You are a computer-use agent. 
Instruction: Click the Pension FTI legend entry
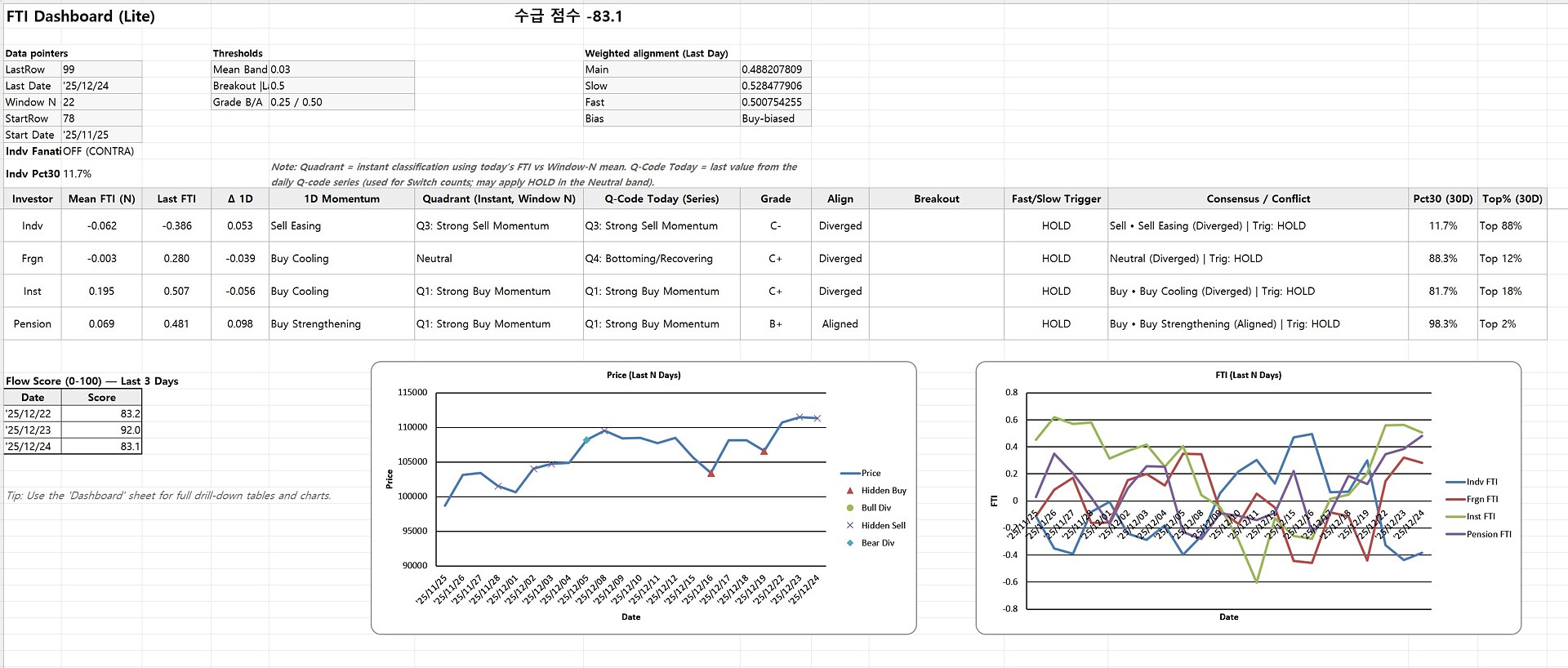(1478, 534)
